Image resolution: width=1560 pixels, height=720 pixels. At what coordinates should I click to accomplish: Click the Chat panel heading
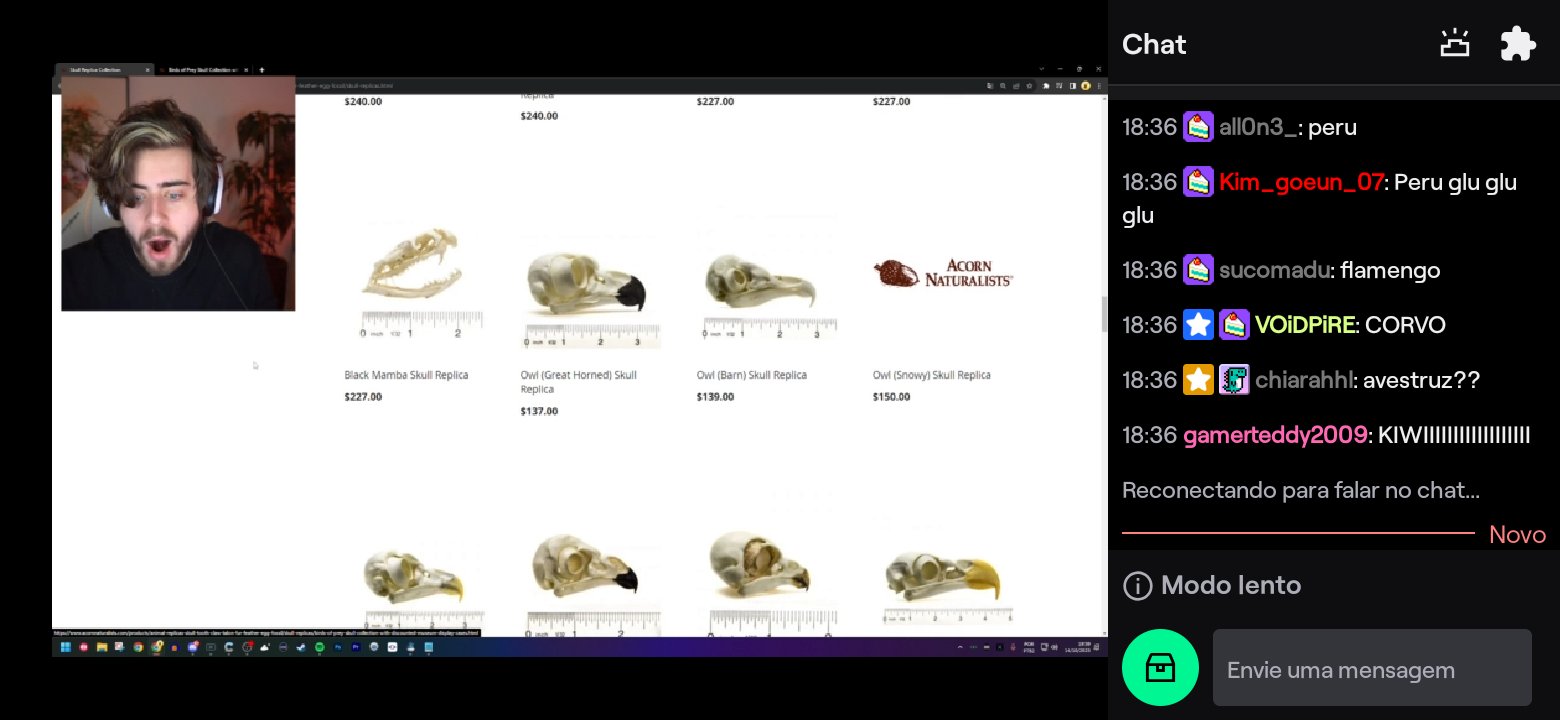point(1154,44)
